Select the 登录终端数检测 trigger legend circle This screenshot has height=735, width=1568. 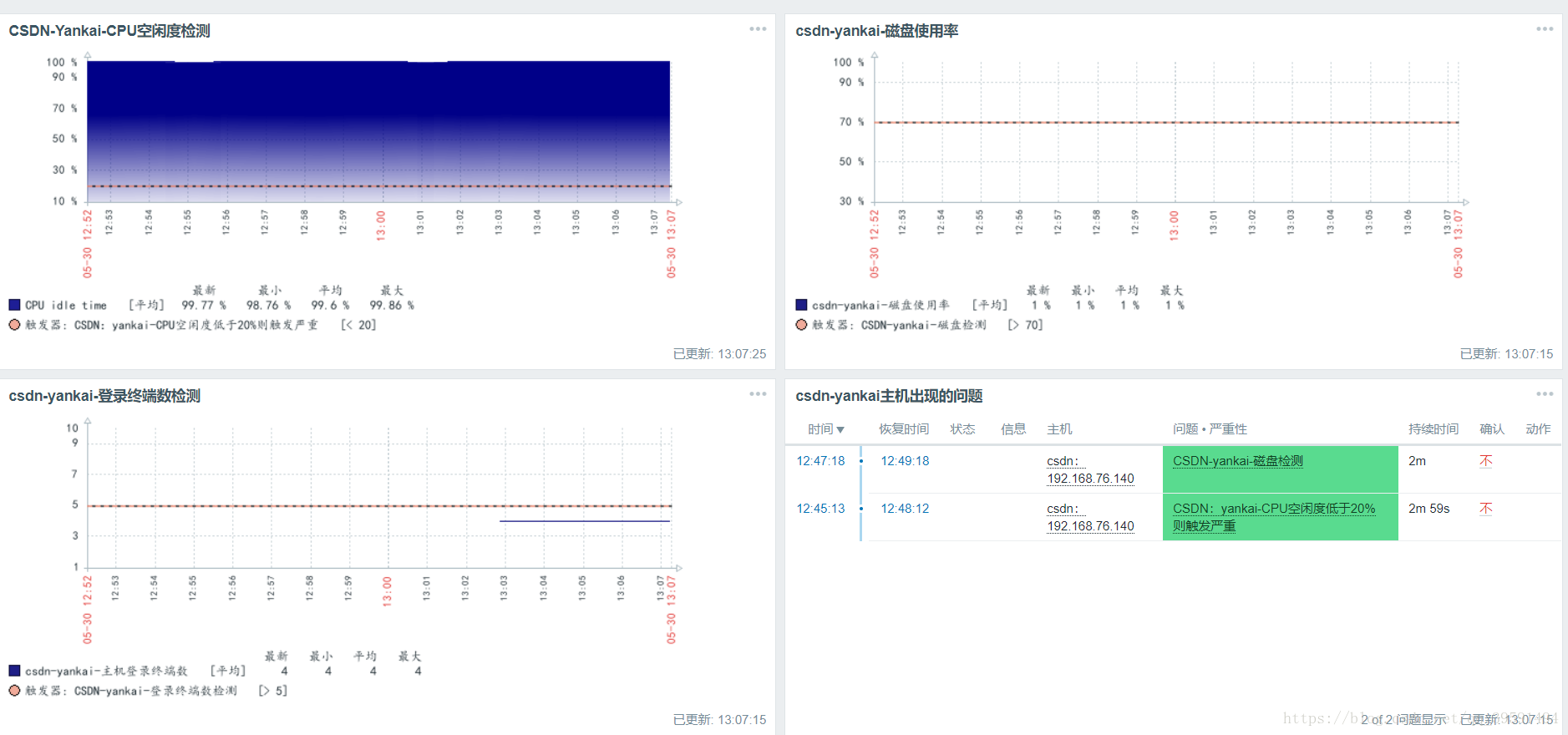click(14, 691)
